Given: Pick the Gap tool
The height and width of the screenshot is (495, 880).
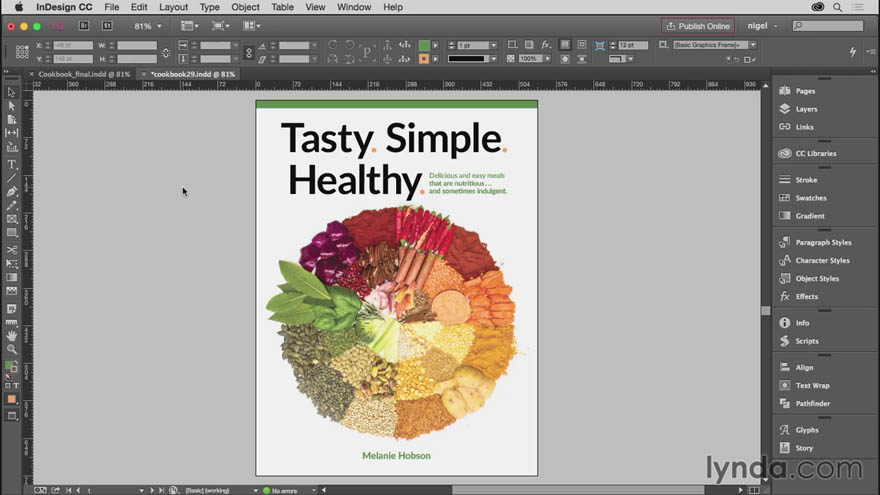Looking at the screenshot, I should [12, 133].
